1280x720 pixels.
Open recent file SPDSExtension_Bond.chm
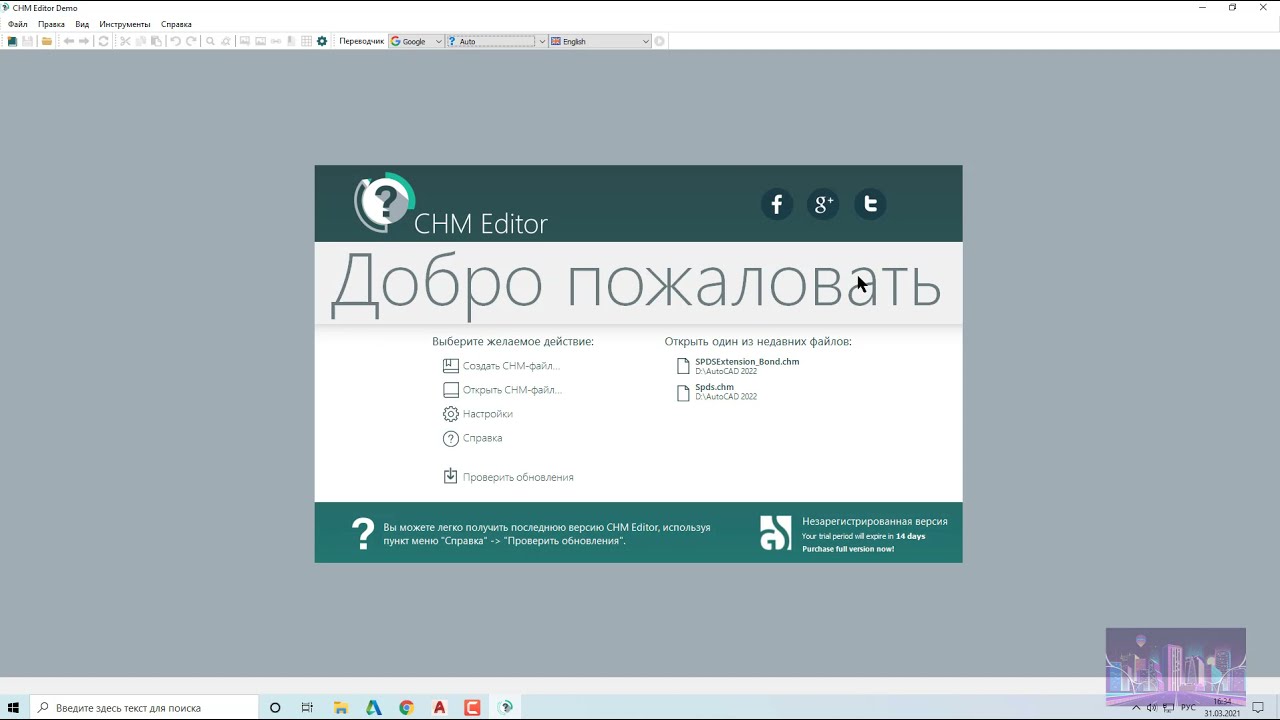point(747,362)
